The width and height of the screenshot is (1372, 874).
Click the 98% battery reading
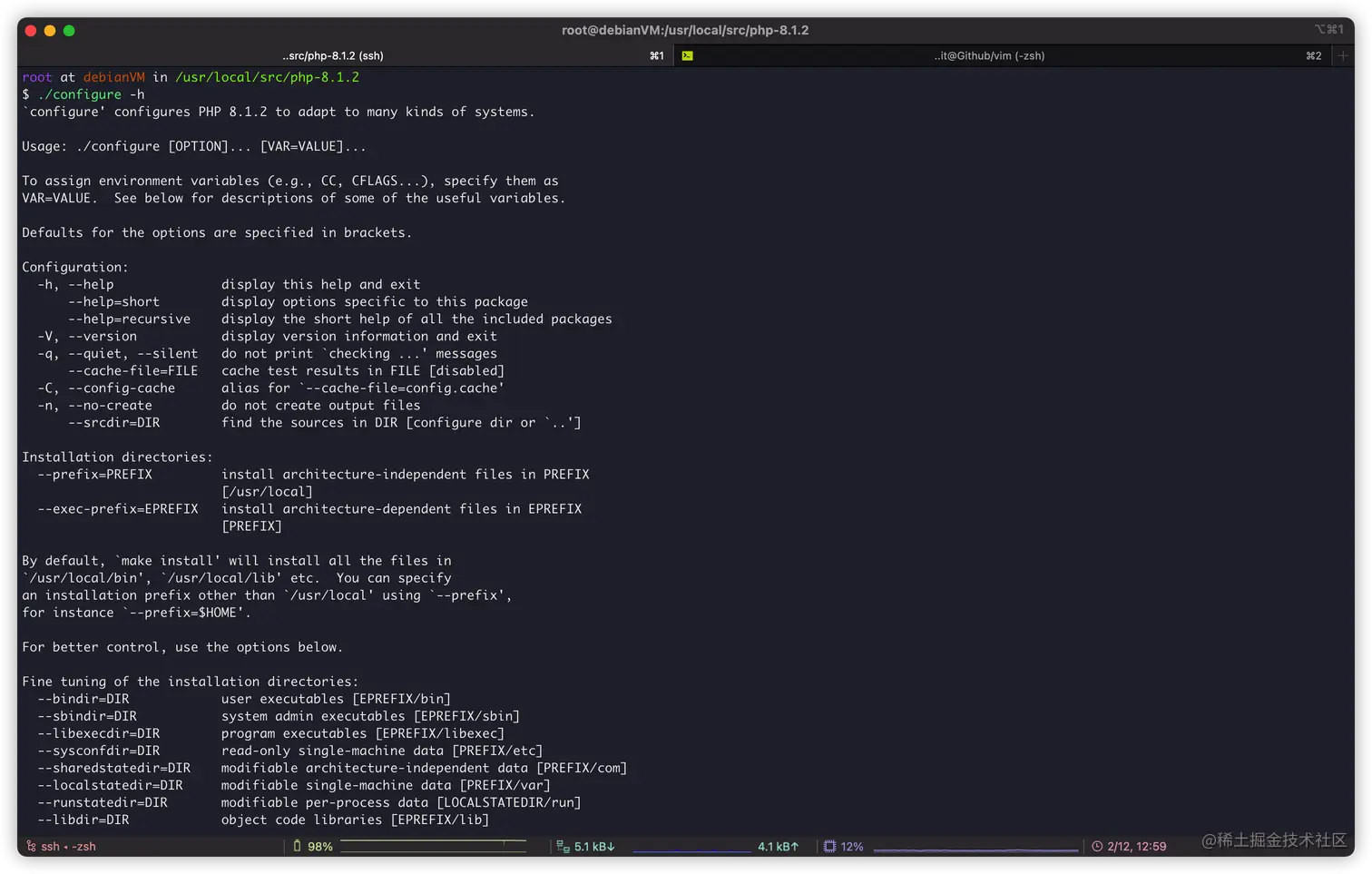pos(320,846)
